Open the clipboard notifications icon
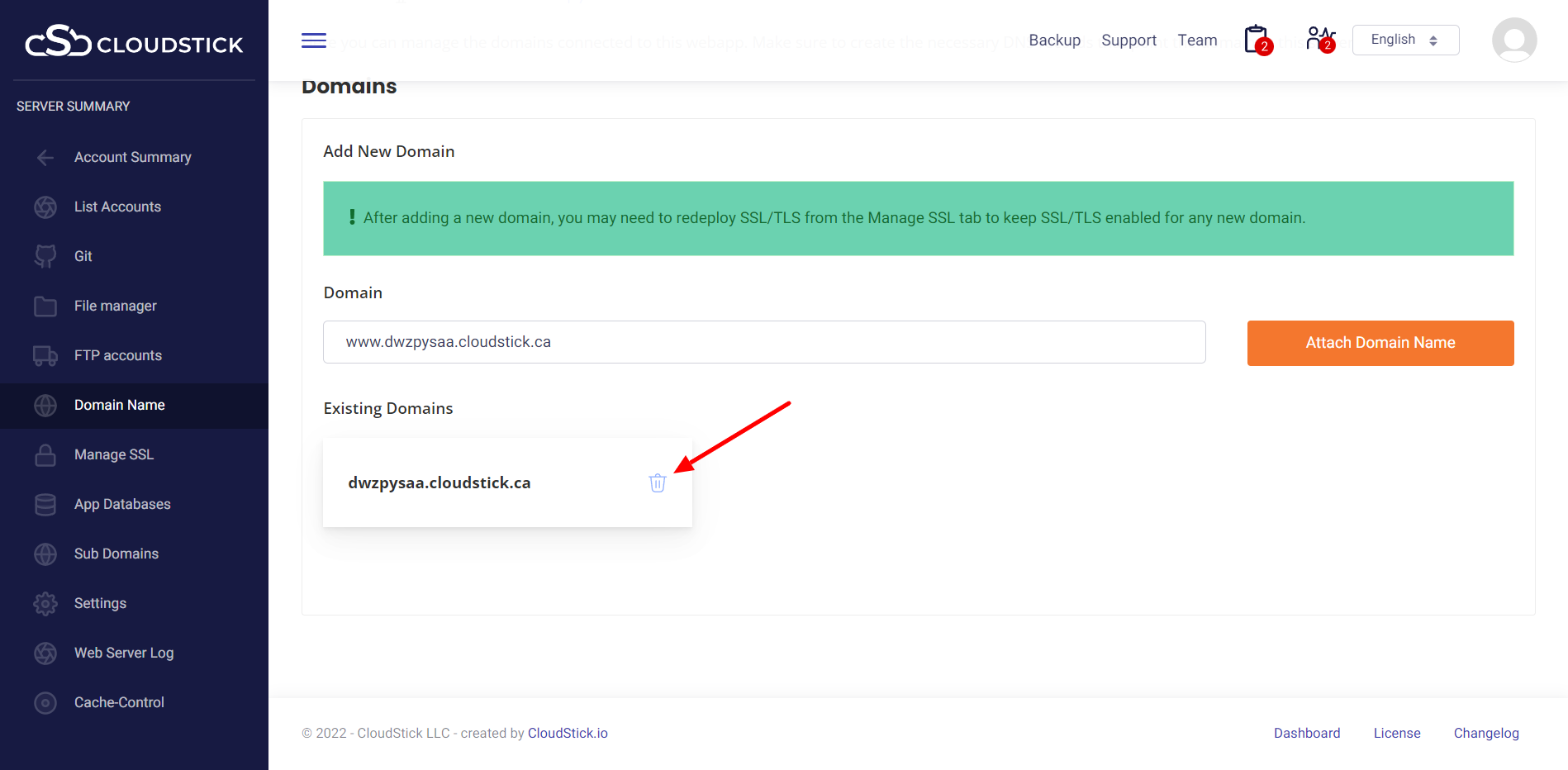This screenshot has height=770, width=1568. 1257,40
